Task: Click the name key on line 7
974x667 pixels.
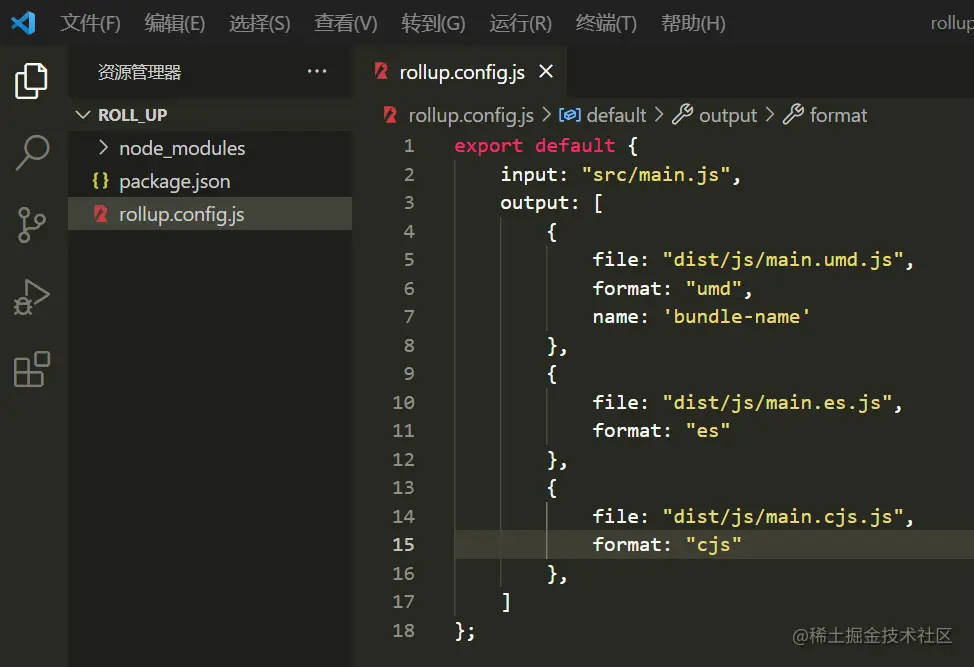Action: (616, 317)
